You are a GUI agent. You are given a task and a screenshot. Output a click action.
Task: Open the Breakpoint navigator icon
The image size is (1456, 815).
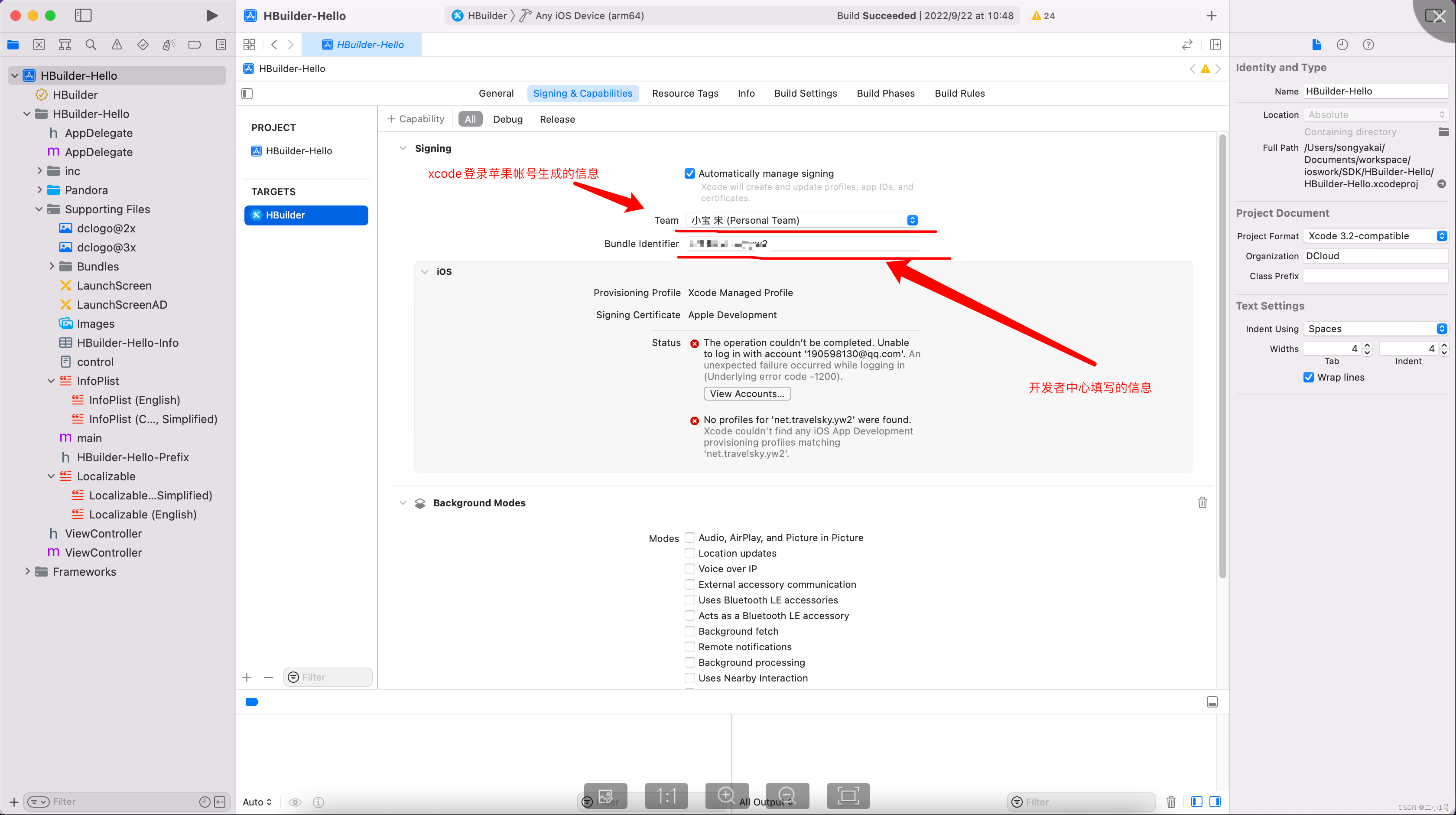coord(195,45)
